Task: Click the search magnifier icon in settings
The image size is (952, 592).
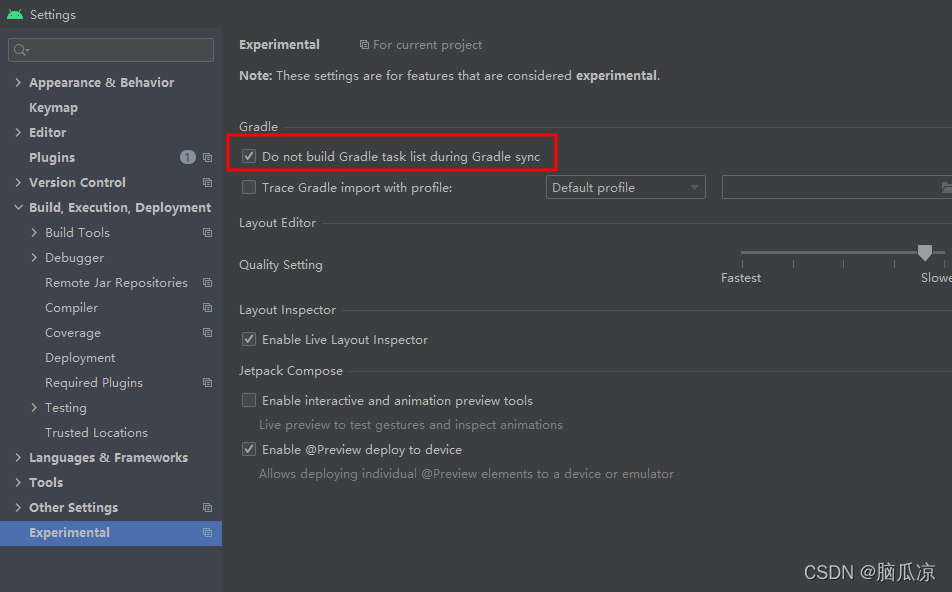Action: pyautogui.click(x=21, y=50)
